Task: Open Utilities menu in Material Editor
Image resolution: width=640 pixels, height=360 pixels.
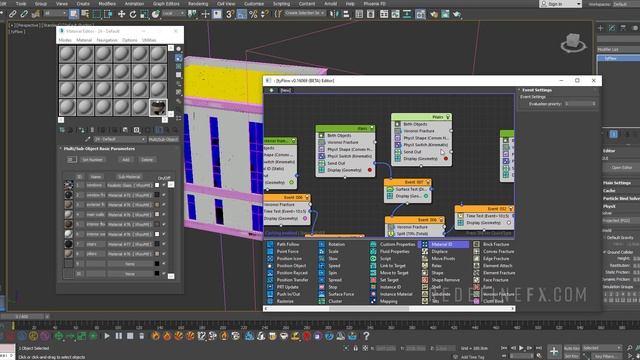Action: coord(149,40)
